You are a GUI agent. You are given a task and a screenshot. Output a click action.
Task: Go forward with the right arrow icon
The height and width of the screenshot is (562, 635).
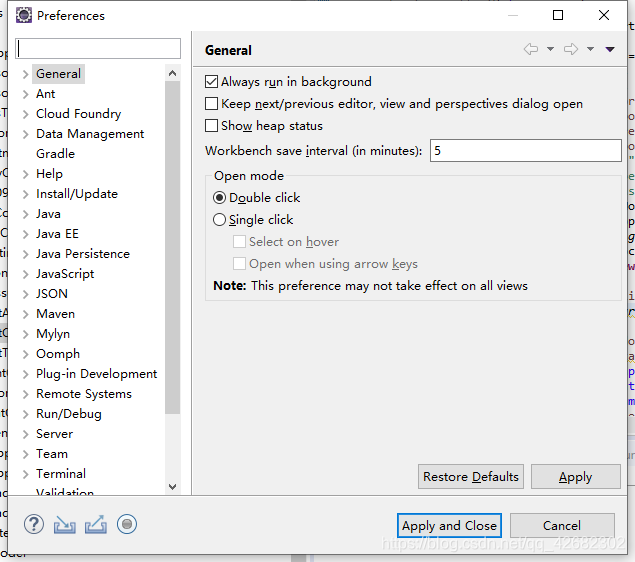click(x=571, y=49)
